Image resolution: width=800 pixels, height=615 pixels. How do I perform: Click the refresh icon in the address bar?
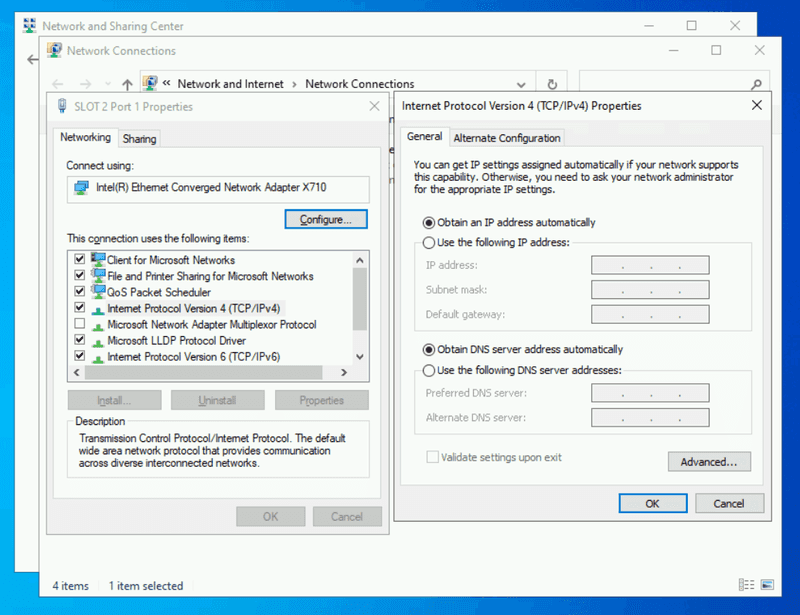pos(551,84)
